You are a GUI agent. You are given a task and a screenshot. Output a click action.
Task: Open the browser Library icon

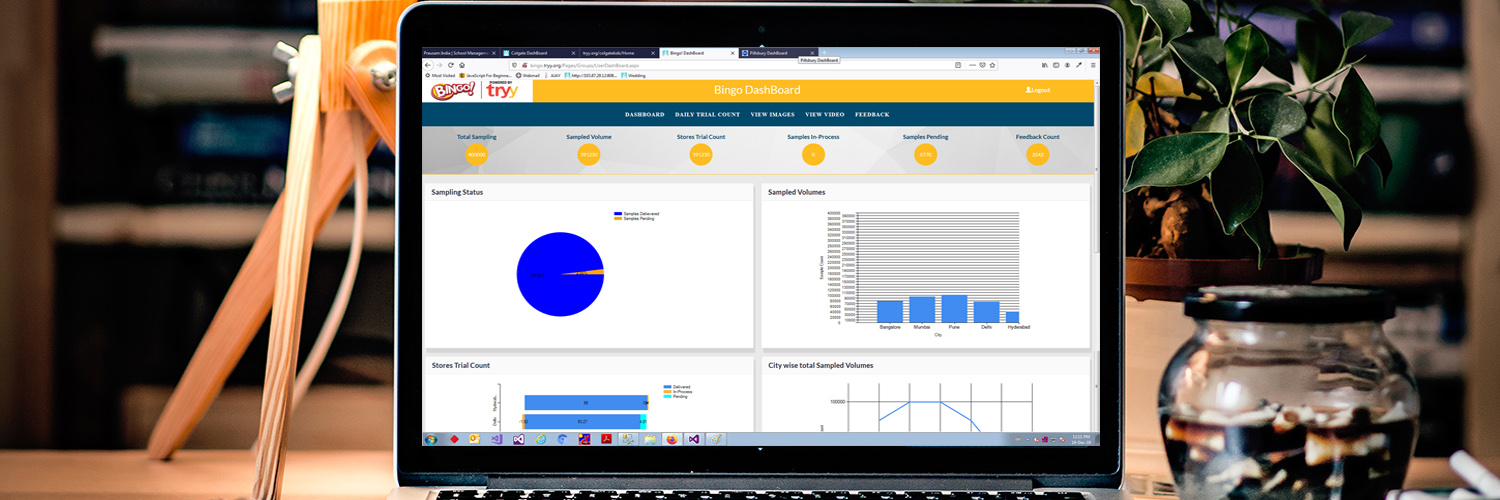(x=1045, y=65)
